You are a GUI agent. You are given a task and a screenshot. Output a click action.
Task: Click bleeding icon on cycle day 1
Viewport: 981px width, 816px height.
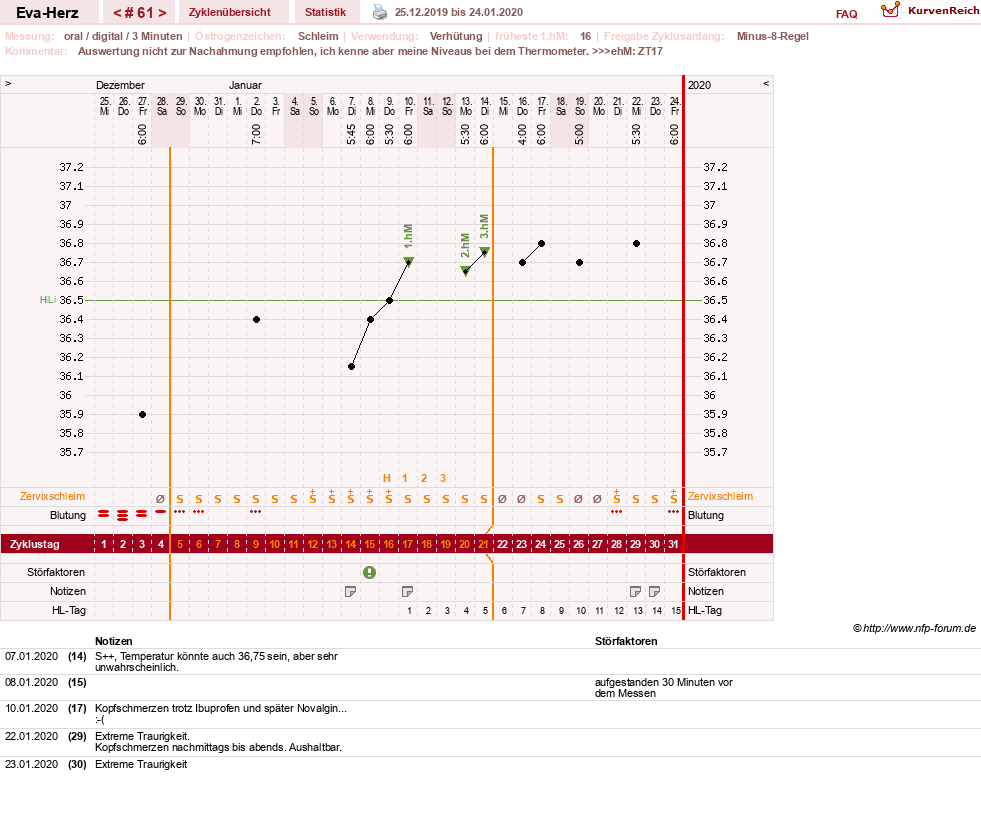pyautogui.click(x=104, y=514)
